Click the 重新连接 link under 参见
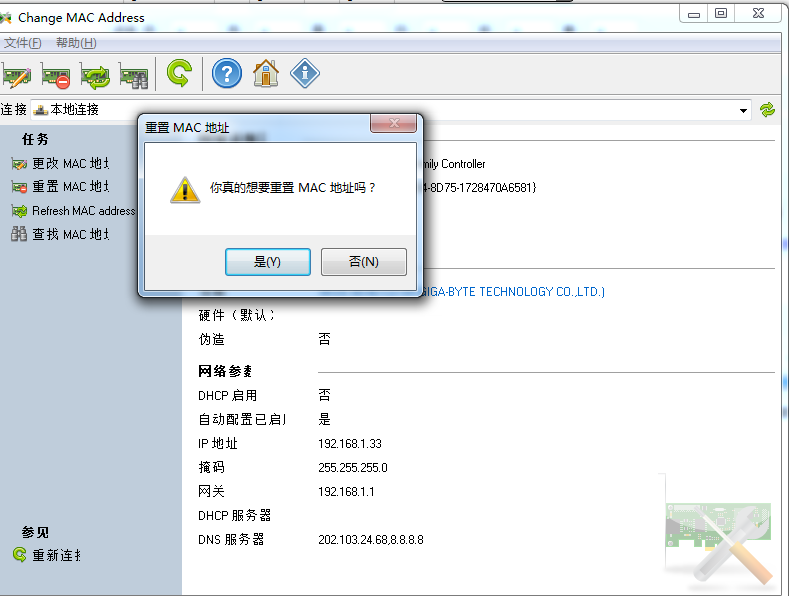This screenshot has height=596, width=789. pos(55,555)
